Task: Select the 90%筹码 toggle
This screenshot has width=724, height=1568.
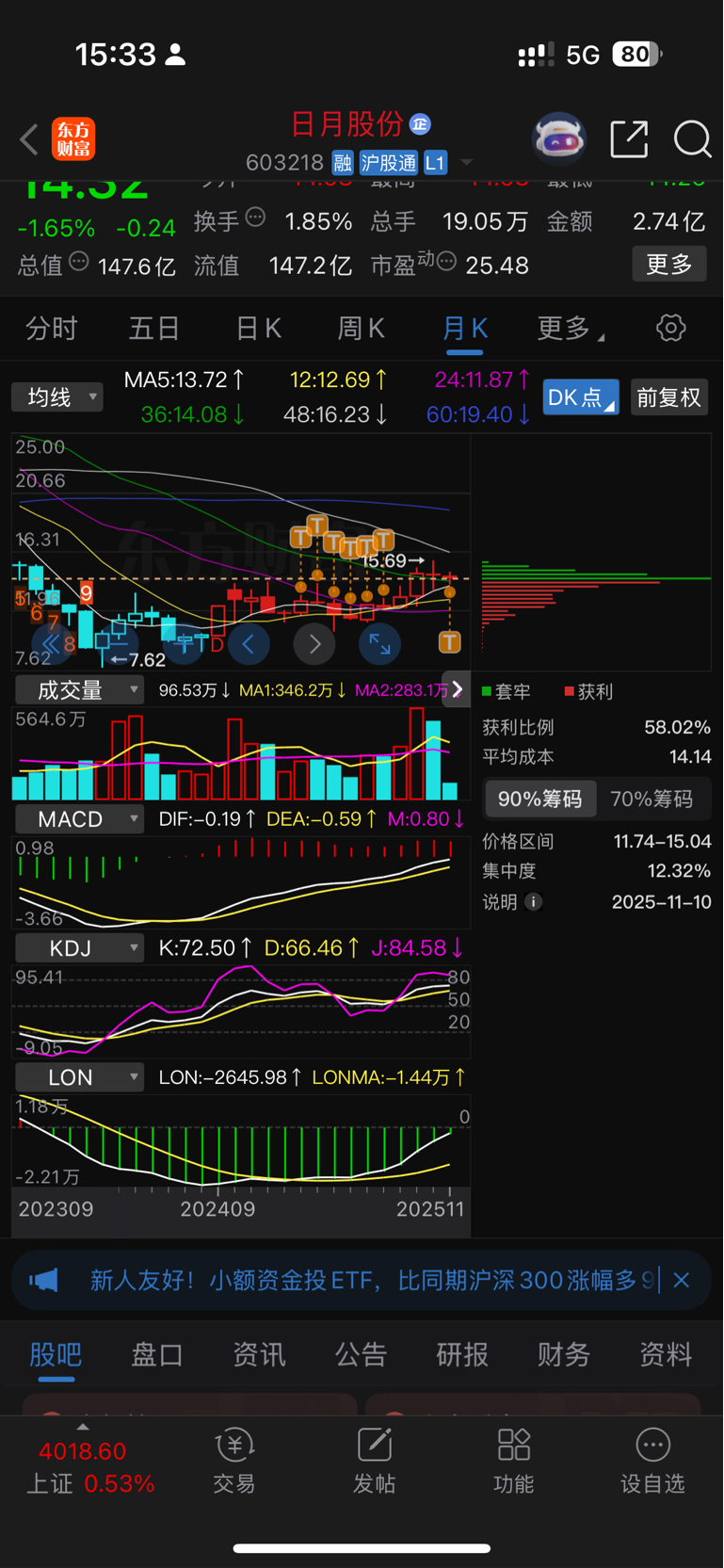Action: click(x=540, y=800)
